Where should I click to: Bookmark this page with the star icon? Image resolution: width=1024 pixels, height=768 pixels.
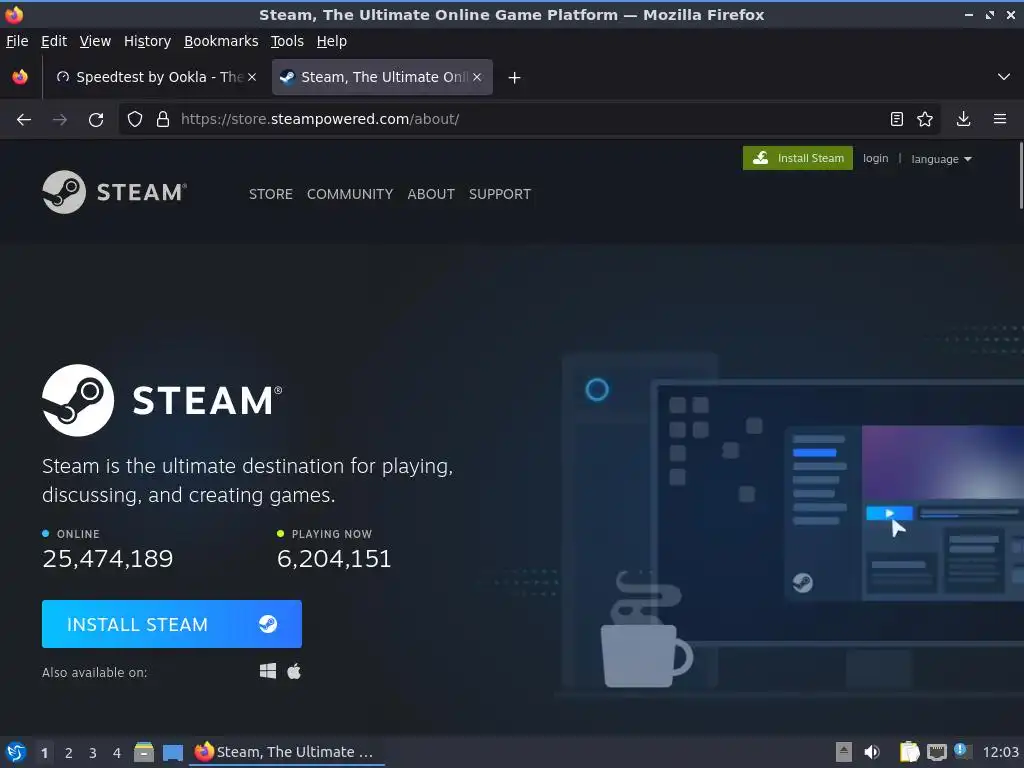pos(925,119)
